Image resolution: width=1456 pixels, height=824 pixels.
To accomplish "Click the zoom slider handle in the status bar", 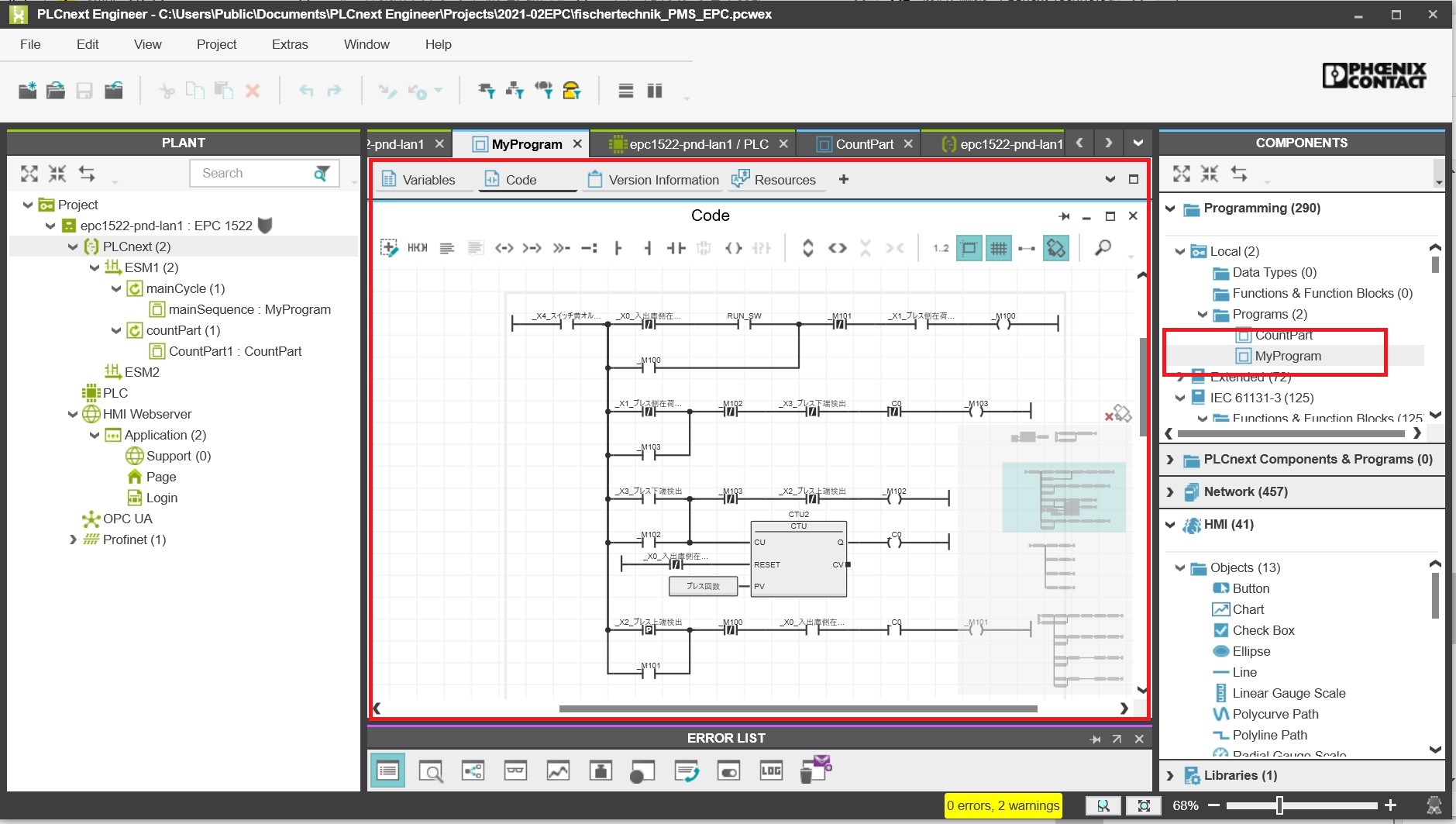I will tap(1279, 805).
